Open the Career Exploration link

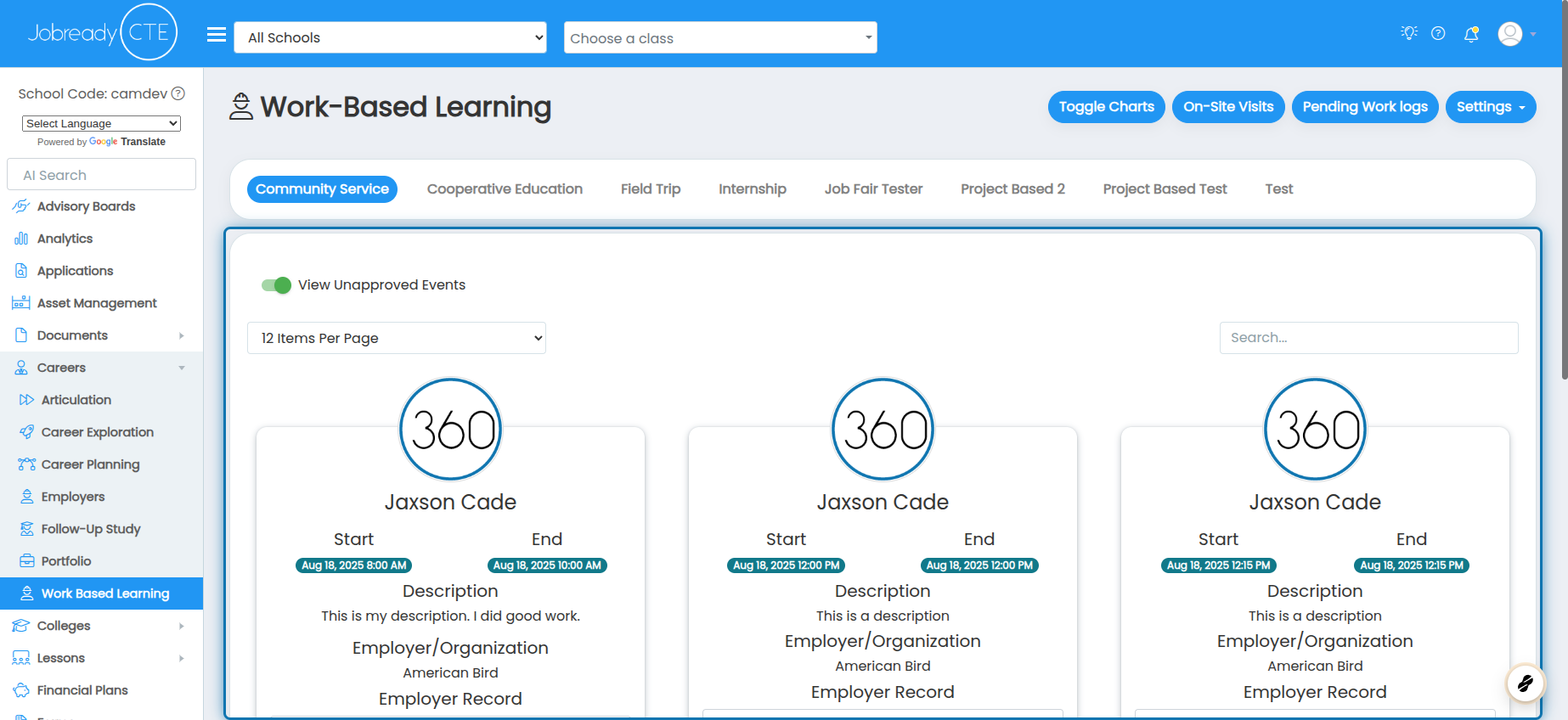point(98,432)
